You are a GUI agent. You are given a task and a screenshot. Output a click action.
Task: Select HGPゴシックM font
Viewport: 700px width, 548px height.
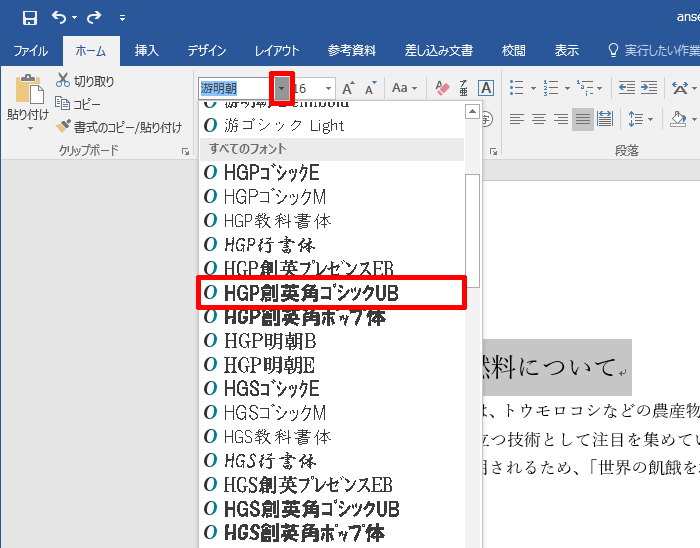coord(332,196)
